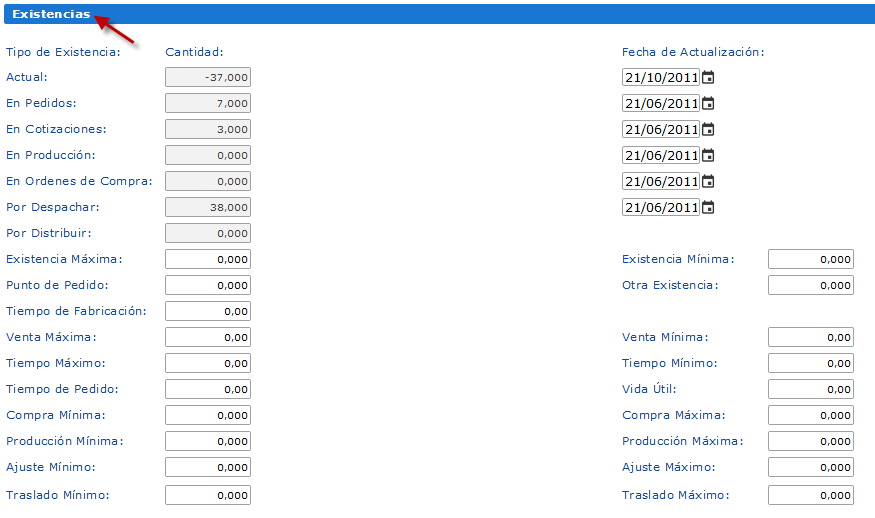This screenshot has width=875, height=518.
Task: Edit the En Pedidos update date field
Action: point(661,103)
